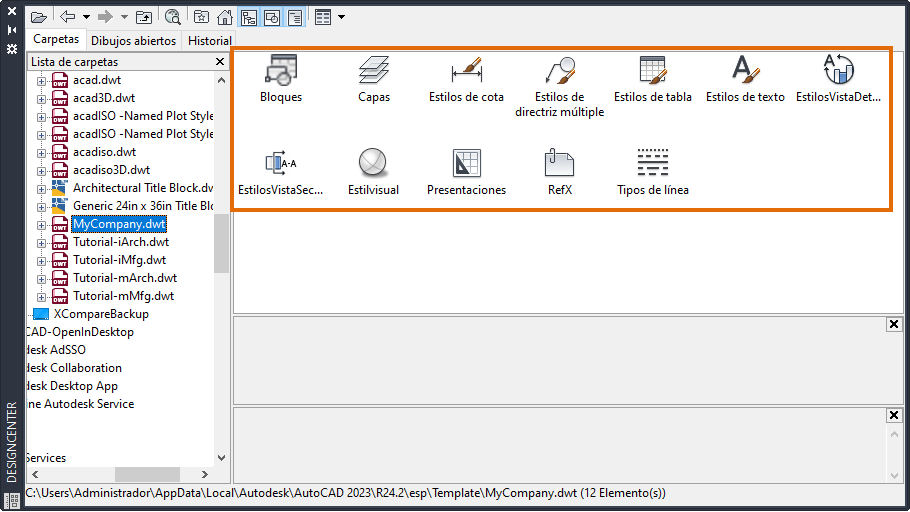The height and width of the screenshot is (512, 910).
Task: Select acad3D.dwt in the folder list
Action: 104,98
